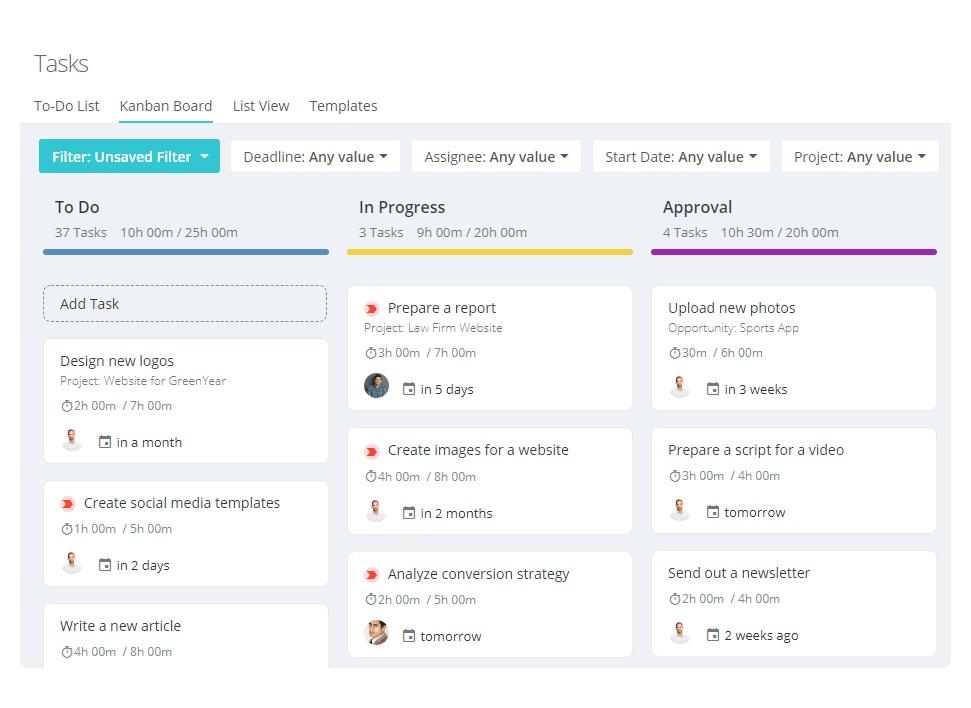Click the calendar icon next to 2 weeks ago
Screen dimensions: 971x708
click(713, 635)
